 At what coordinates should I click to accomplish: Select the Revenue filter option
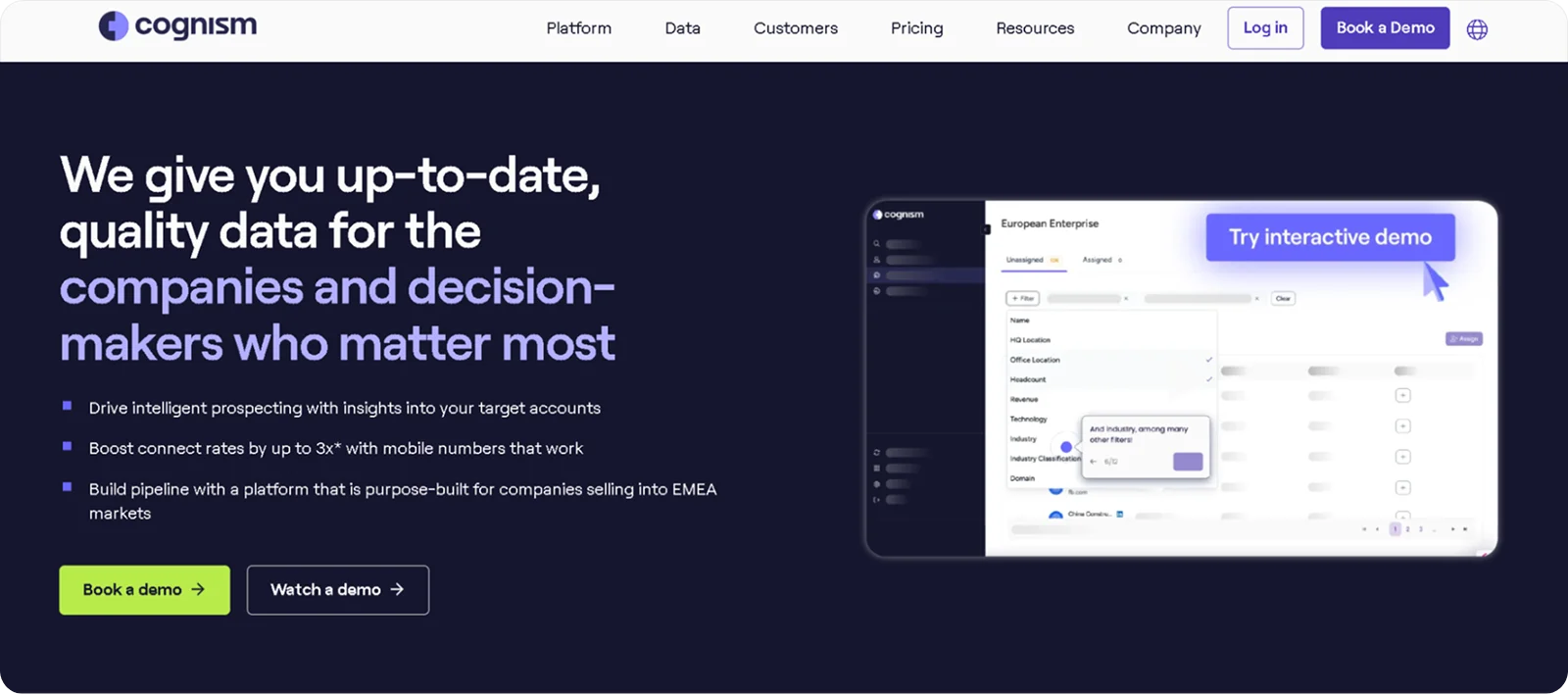click(1024, 399)
